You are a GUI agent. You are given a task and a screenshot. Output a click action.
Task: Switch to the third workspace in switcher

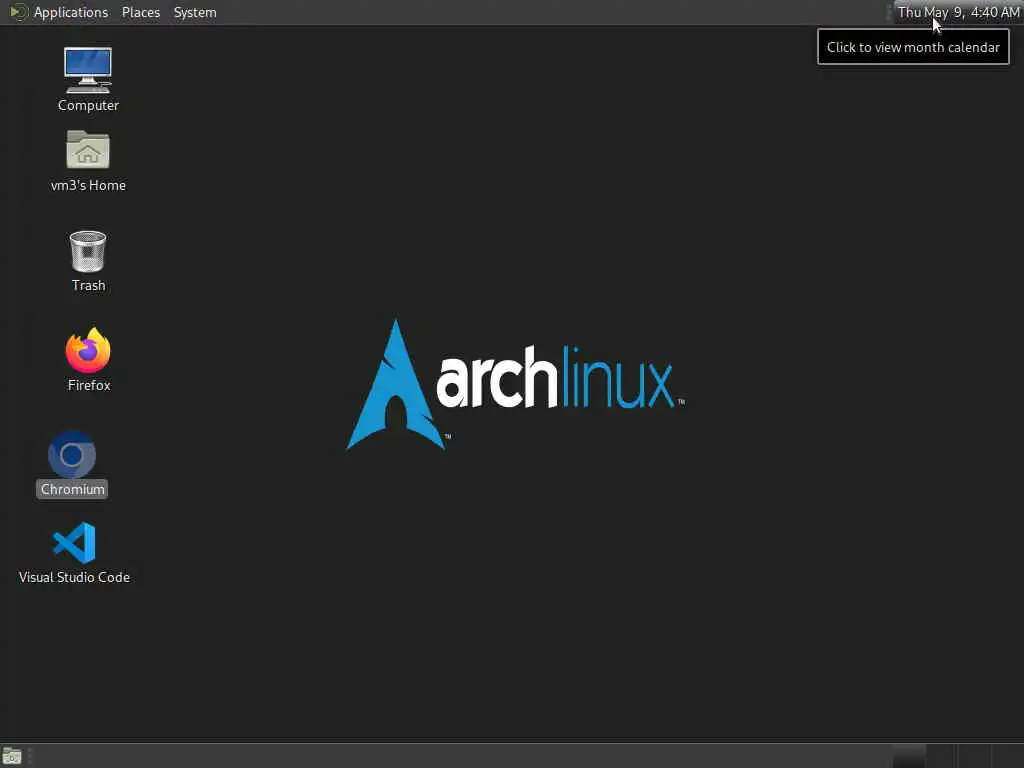click(974, 756)
